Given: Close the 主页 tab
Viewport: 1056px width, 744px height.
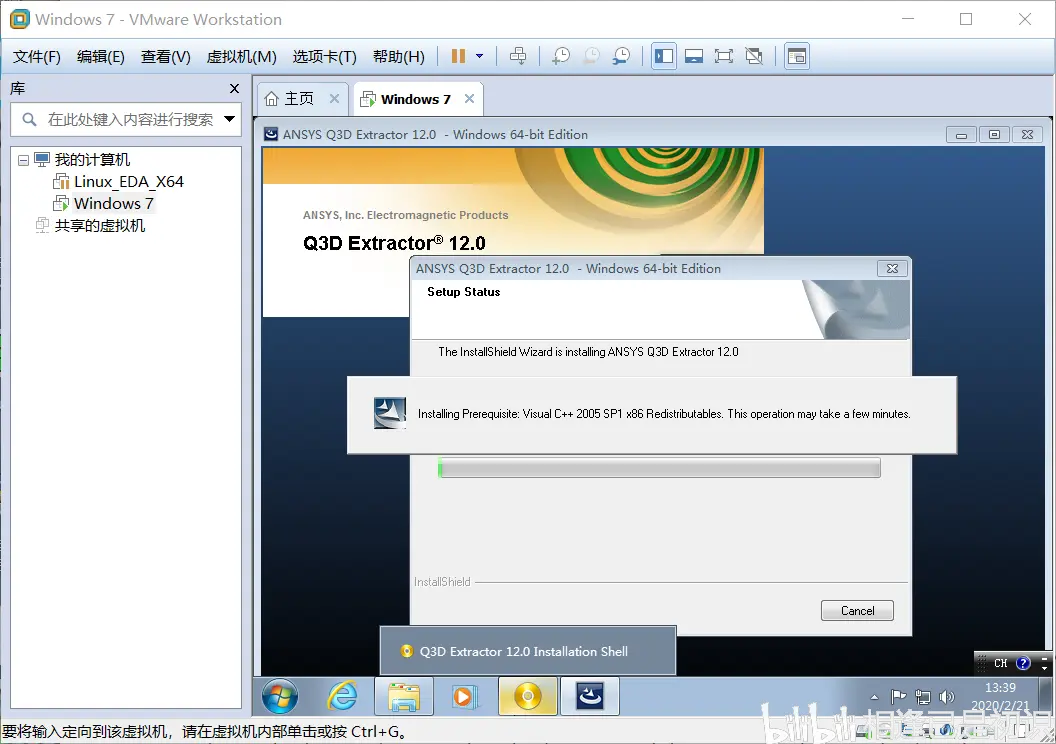Looking at the screenshot, I should pyautogui.click(x=334, y=98).
